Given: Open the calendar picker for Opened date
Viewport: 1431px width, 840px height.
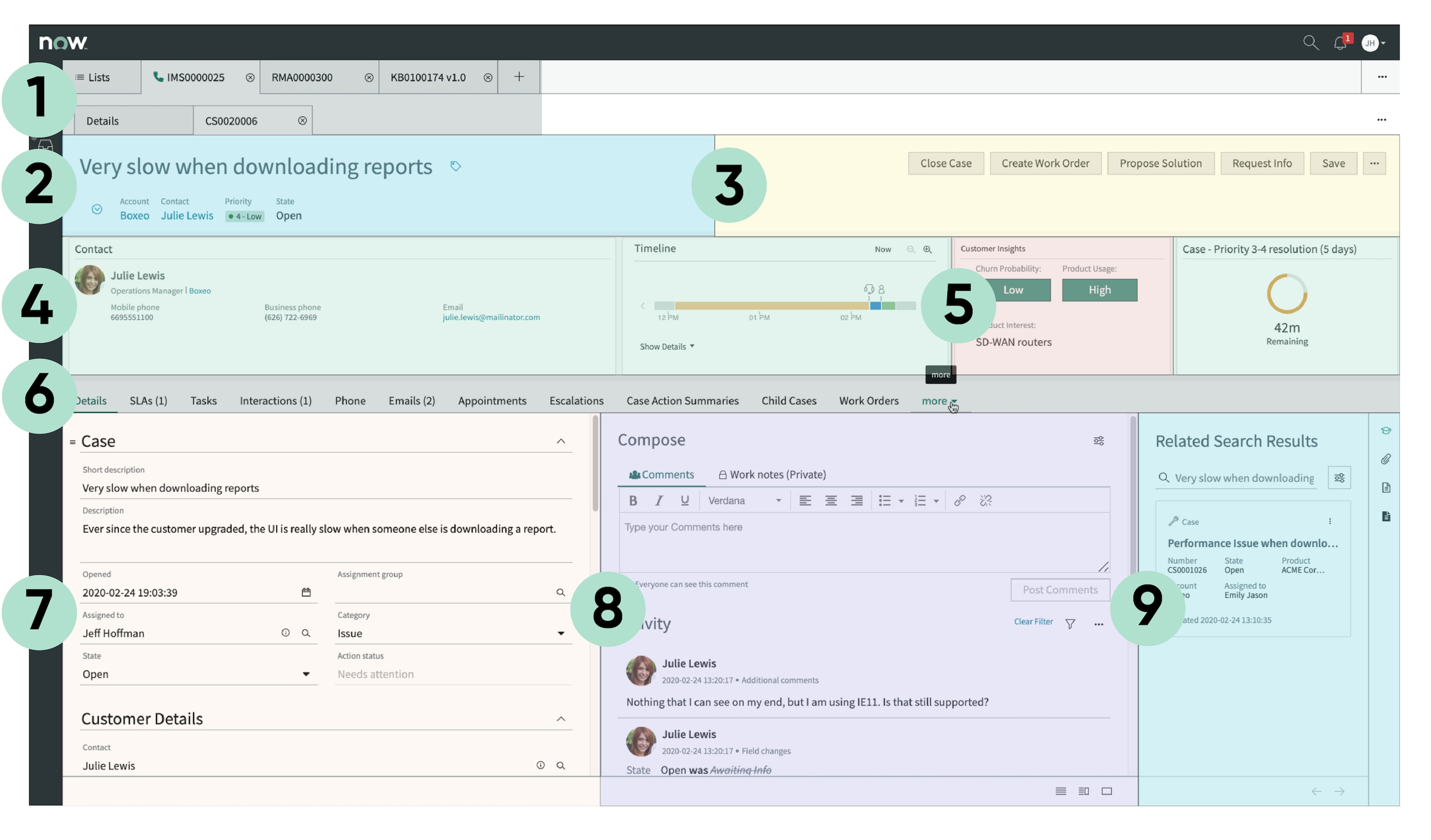Looking at the screenshot, I should 306,593.
